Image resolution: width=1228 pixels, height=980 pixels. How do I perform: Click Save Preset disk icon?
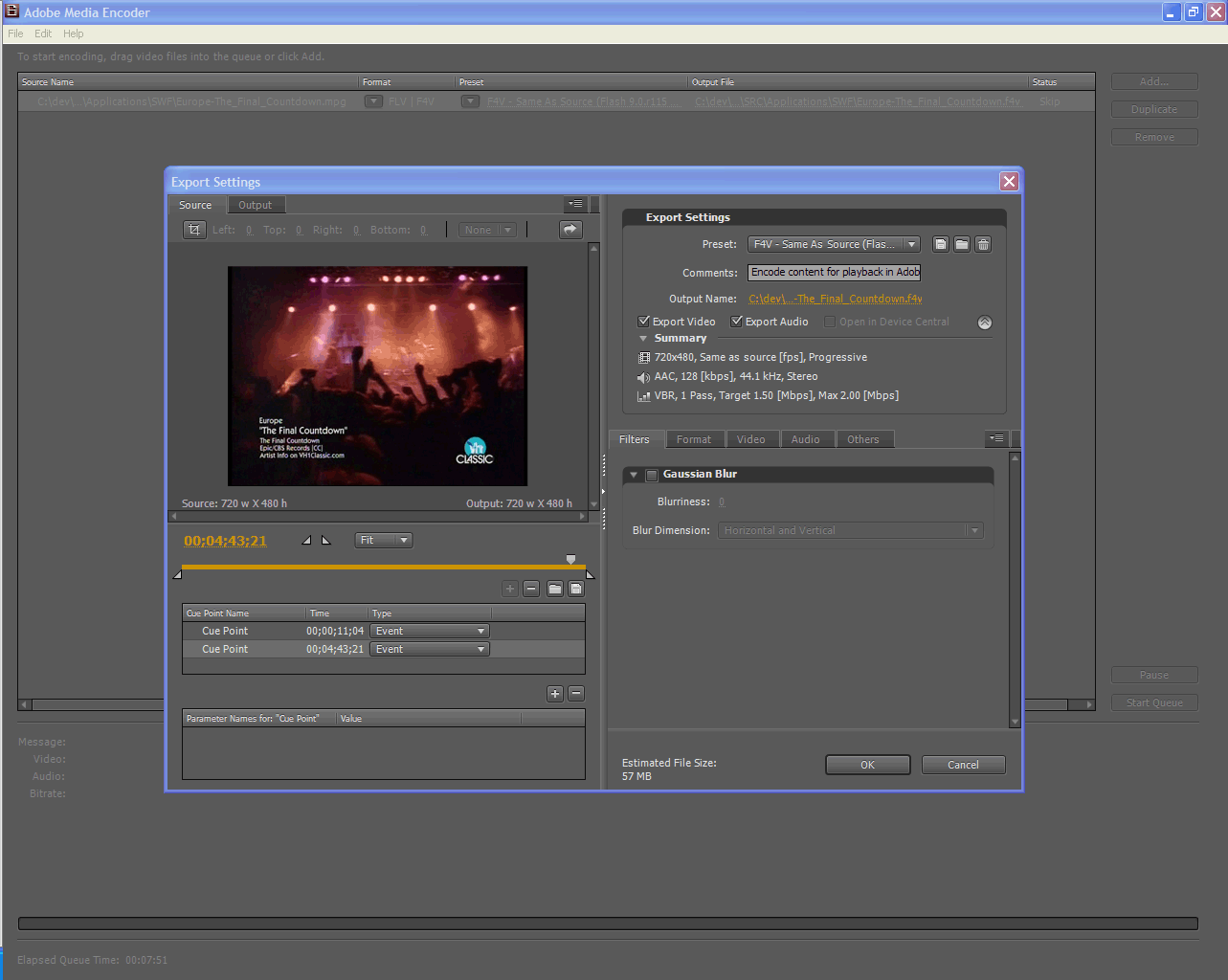tap(941, 244)
